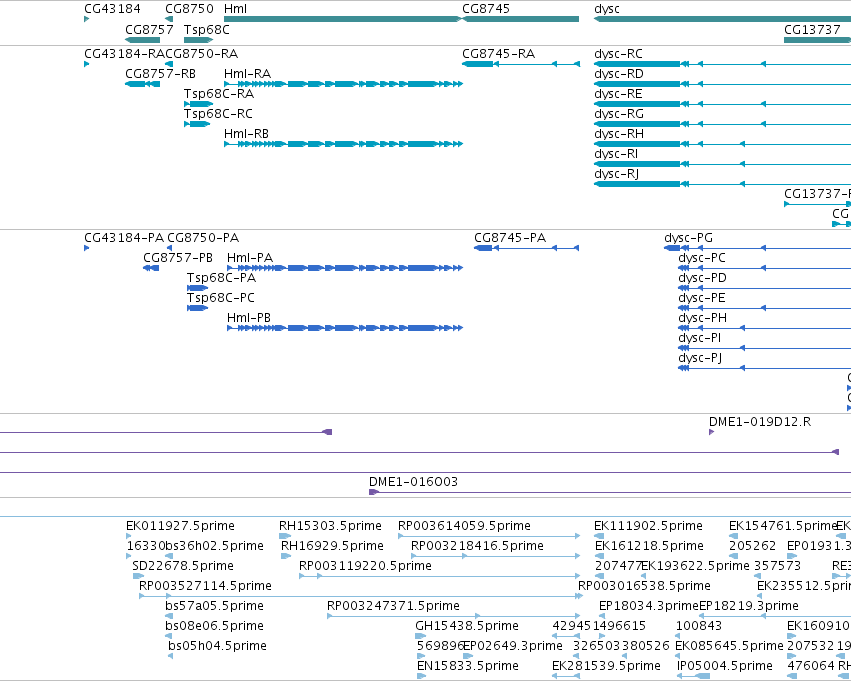Screen dimensions: 851x681
Task: Select transcript CG43184-RA
Action: [x=124, y=54]
